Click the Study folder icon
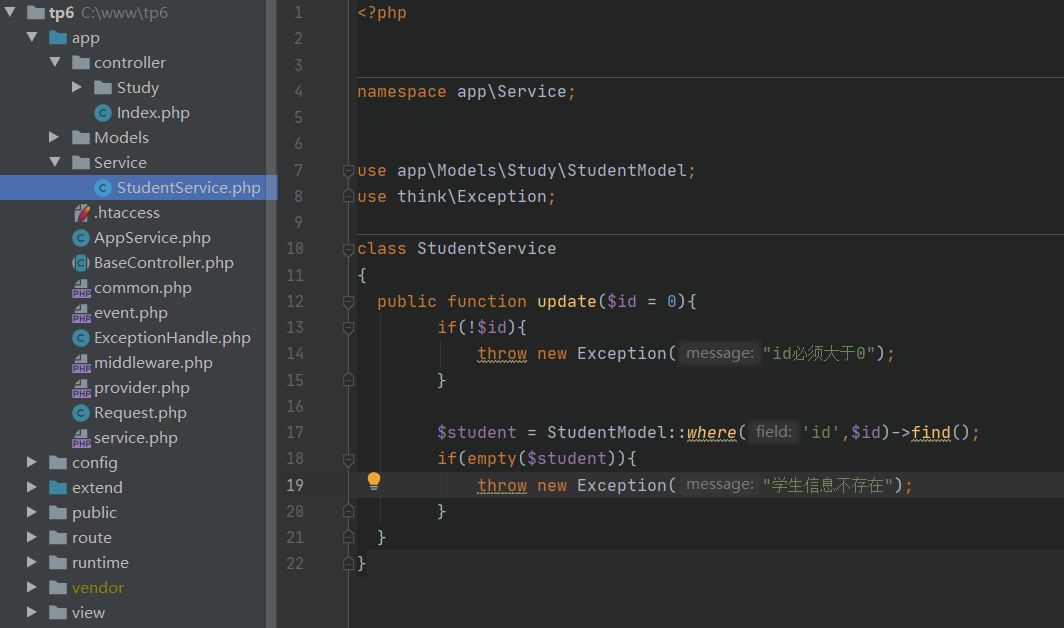 103,88
